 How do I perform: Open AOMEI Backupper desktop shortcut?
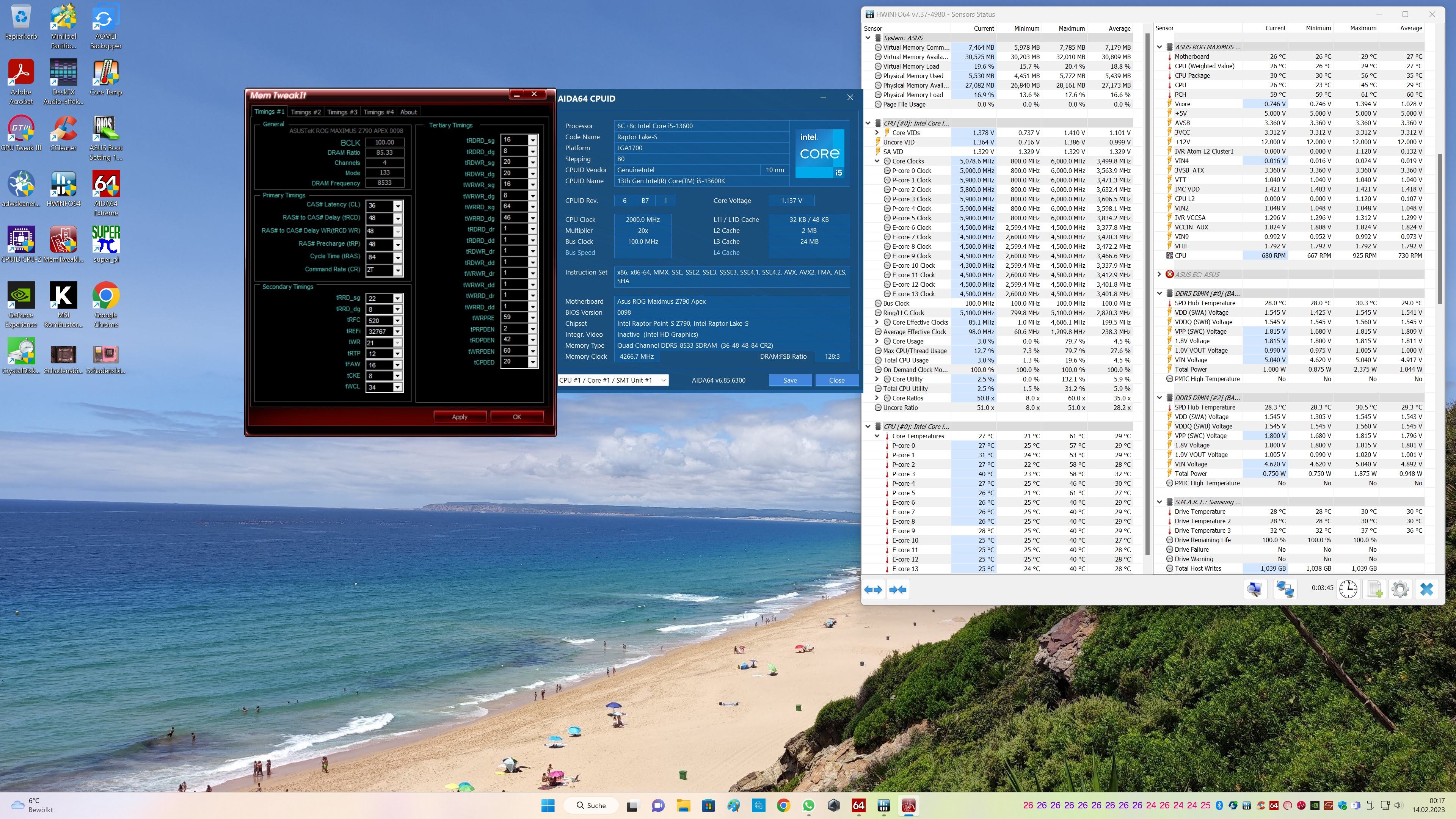point(106,27)
